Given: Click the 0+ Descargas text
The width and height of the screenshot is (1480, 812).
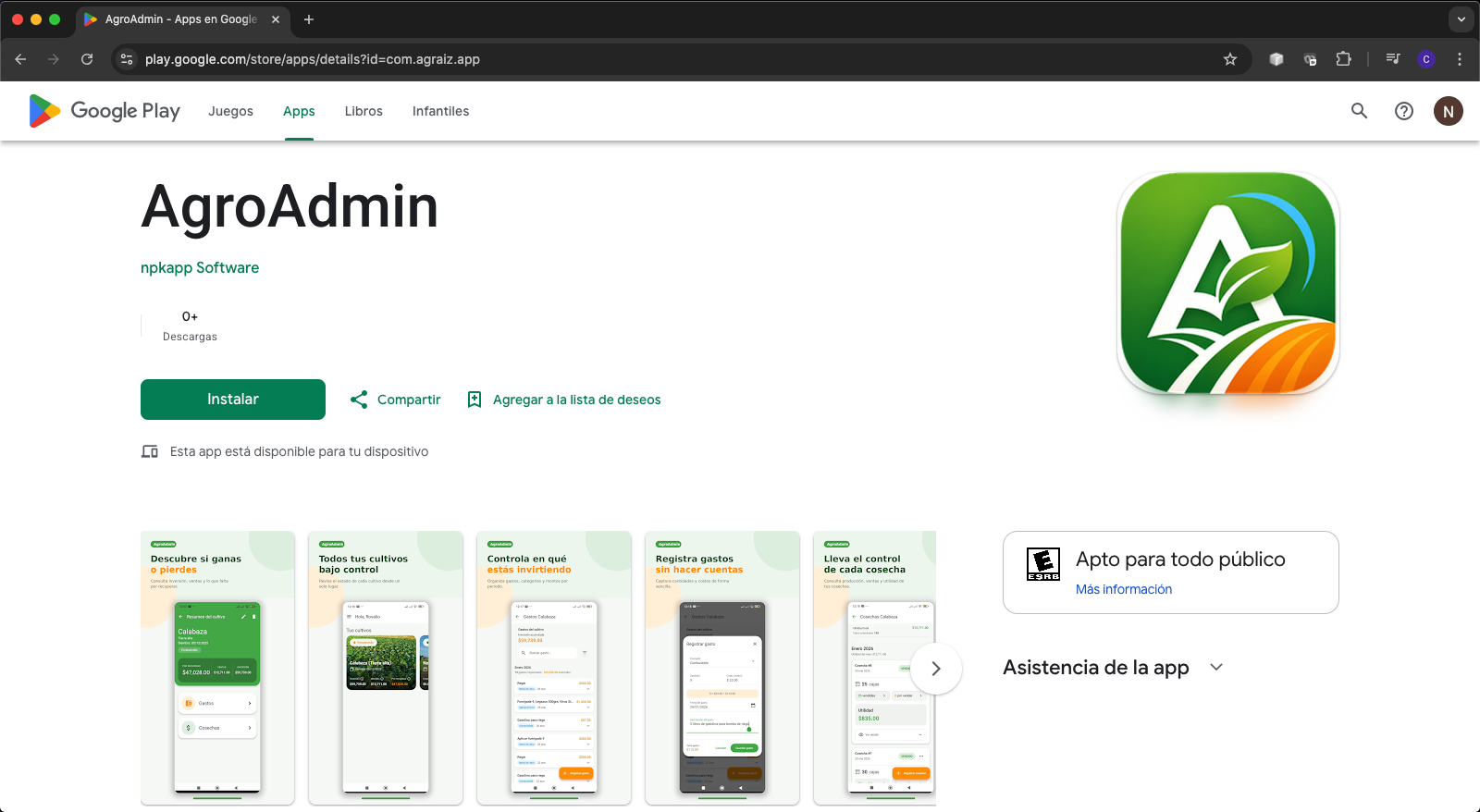Looking at the screenshot, I should (190, 326).
